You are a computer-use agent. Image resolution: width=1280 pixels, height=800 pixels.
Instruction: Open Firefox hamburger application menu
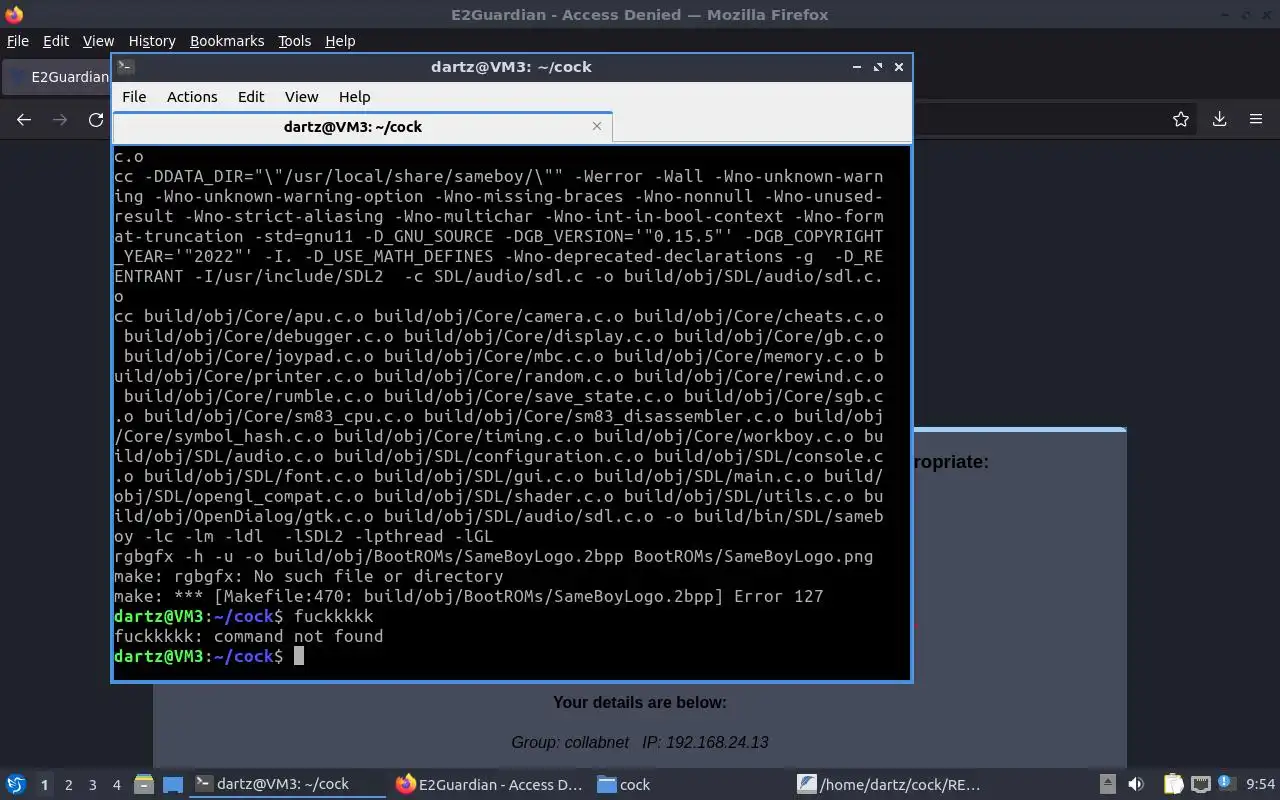pos(1256,120)
